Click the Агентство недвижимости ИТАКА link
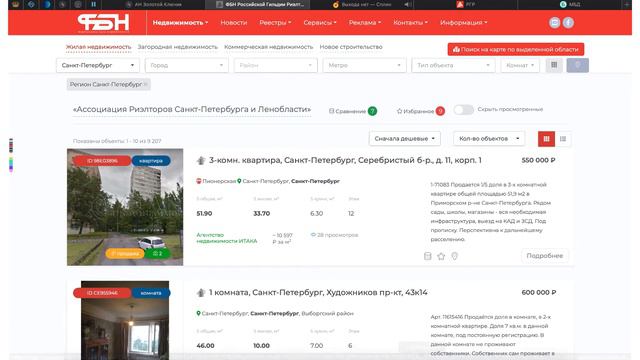The height and width of the screenshot is (360, 640). [x=227, y=238]
